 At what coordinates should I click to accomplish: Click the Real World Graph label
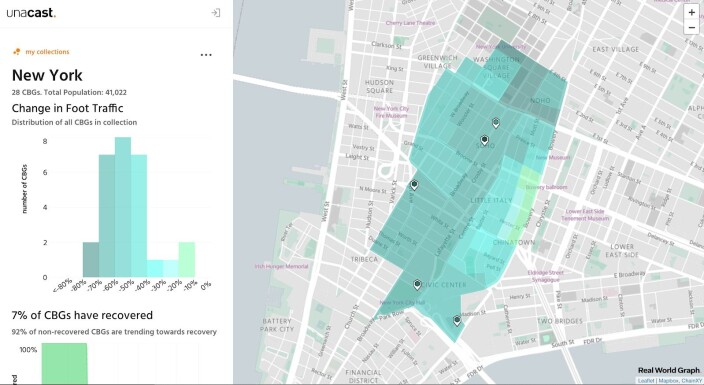669,370
